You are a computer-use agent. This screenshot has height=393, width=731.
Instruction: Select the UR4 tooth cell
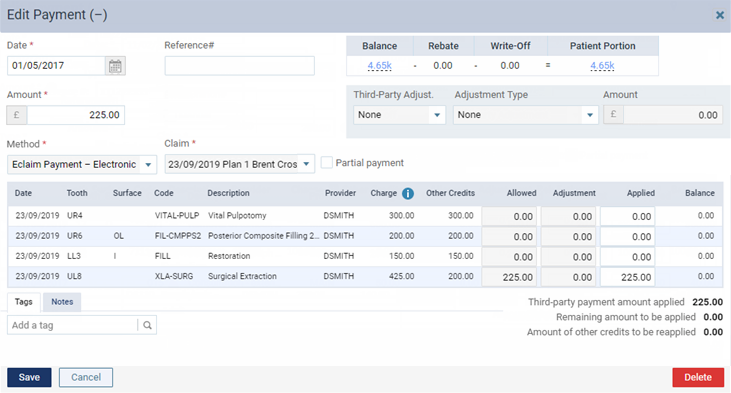[x=75, y=215]
